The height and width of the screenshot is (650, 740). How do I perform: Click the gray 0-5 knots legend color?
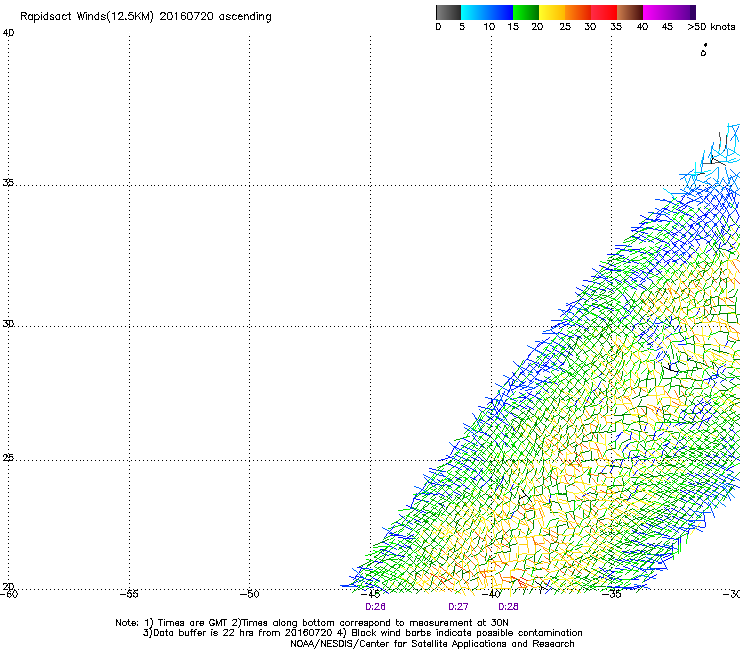tap(449, 12)
